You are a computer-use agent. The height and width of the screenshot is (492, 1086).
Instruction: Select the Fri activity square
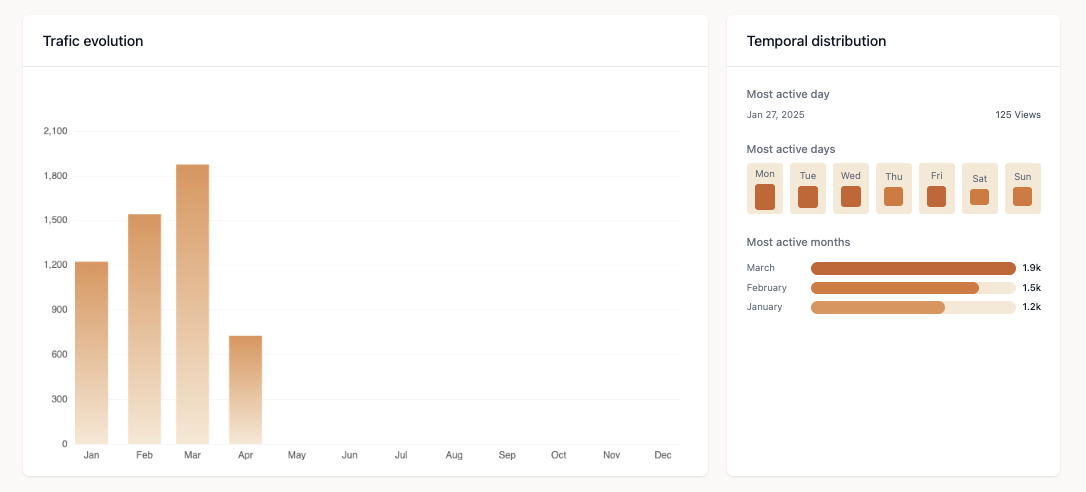937,197
